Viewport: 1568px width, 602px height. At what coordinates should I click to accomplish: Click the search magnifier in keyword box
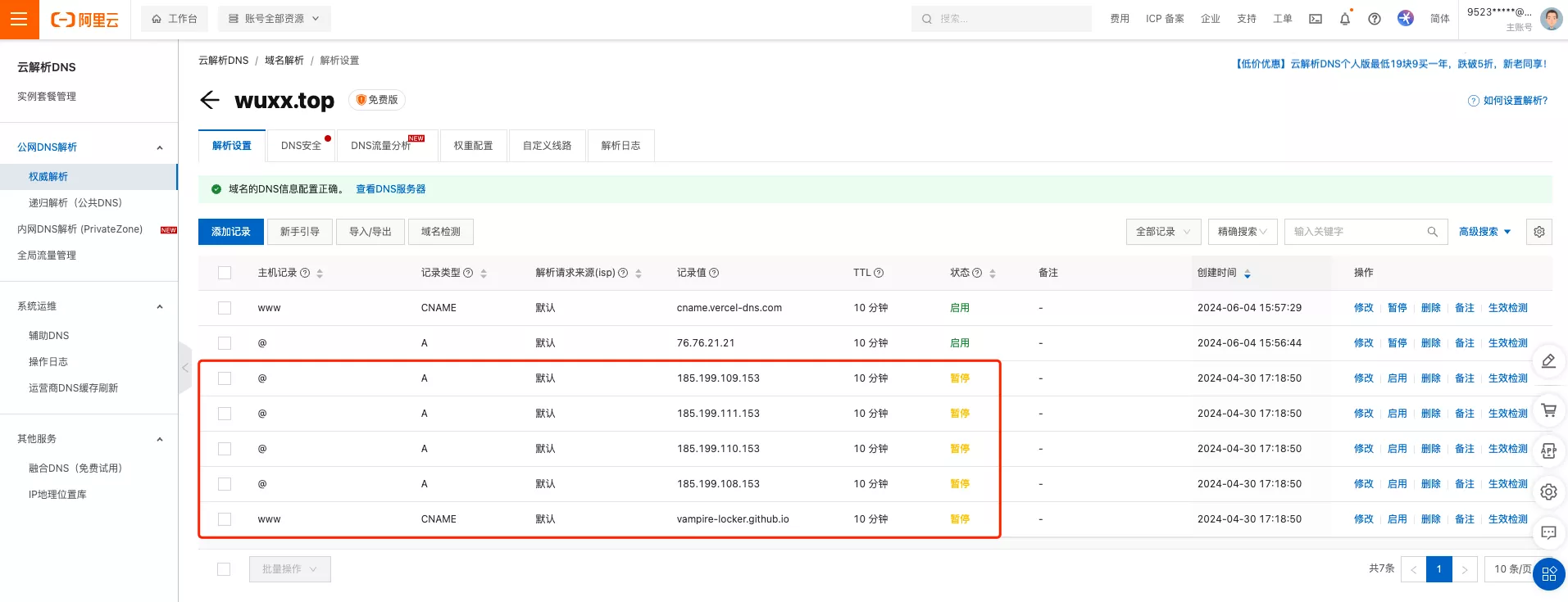[1432, 232]
